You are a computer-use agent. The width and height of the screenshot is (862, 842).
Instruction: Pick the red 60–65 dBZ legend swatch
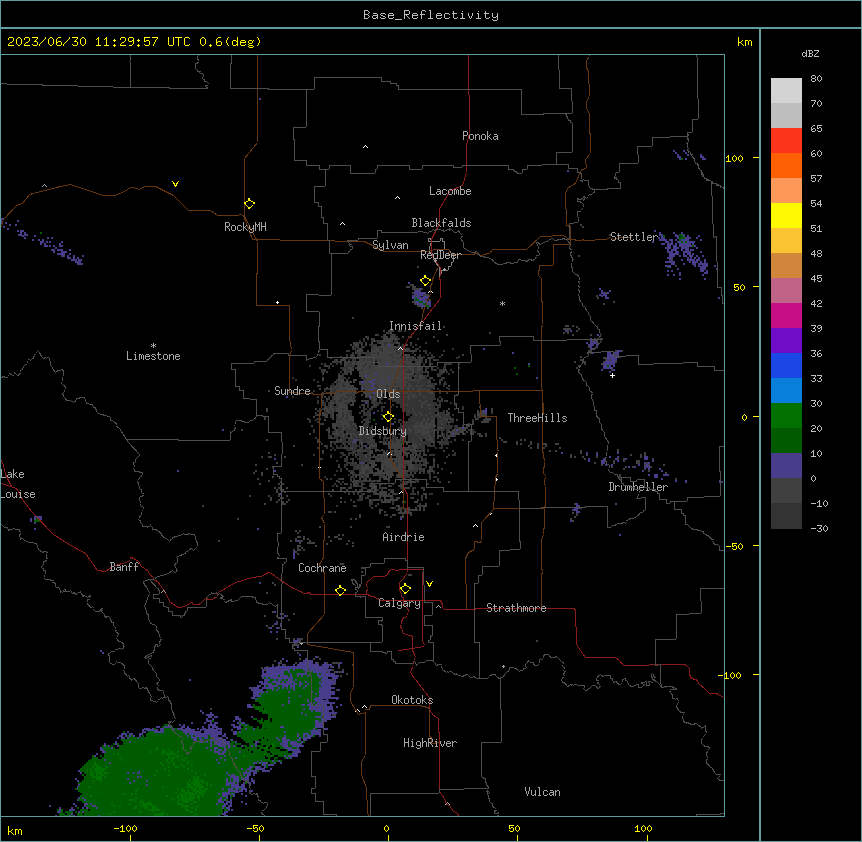(786, 140)
